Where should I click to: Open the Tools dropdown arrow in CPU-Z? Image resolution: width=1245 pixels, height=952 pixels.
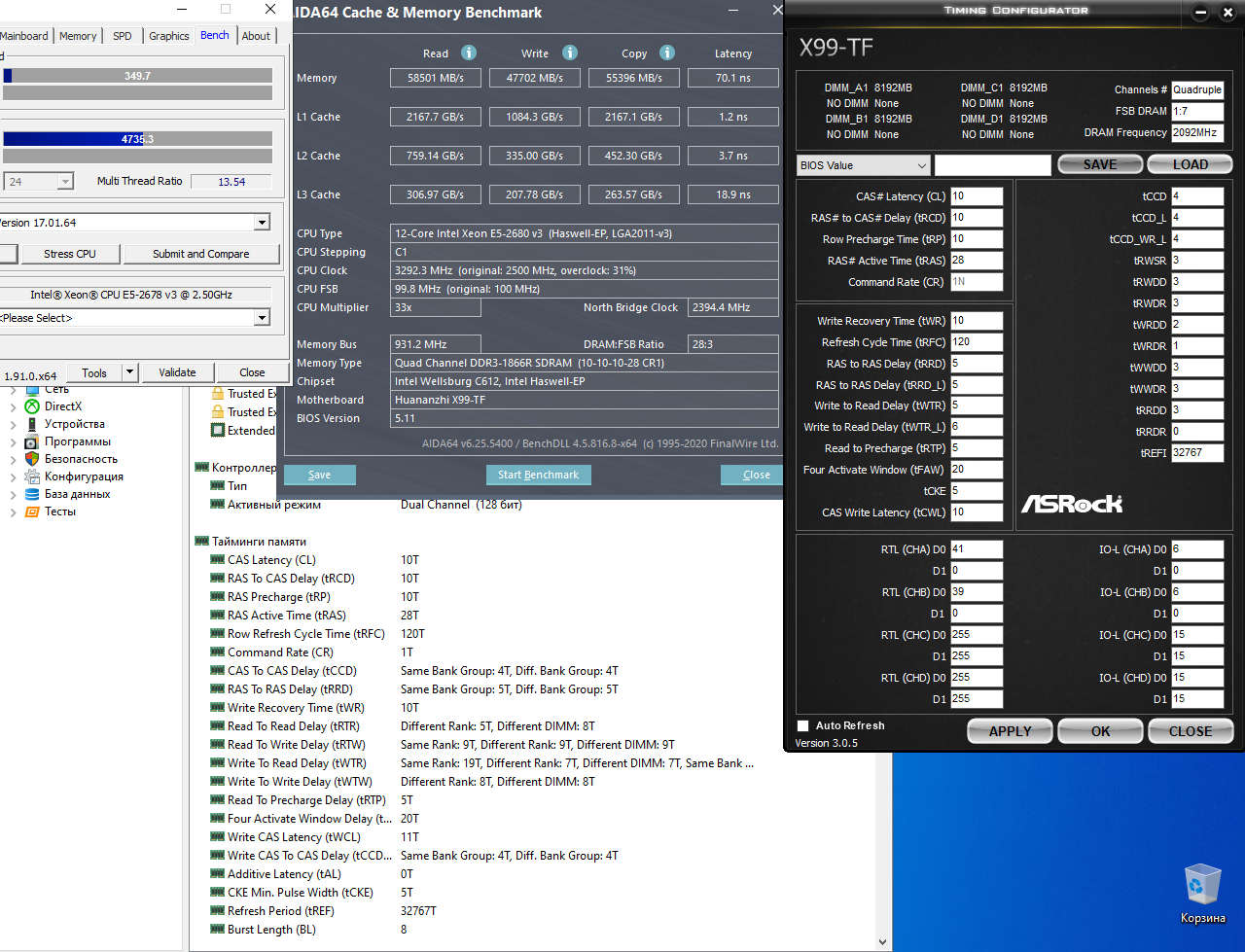(129, 372)
